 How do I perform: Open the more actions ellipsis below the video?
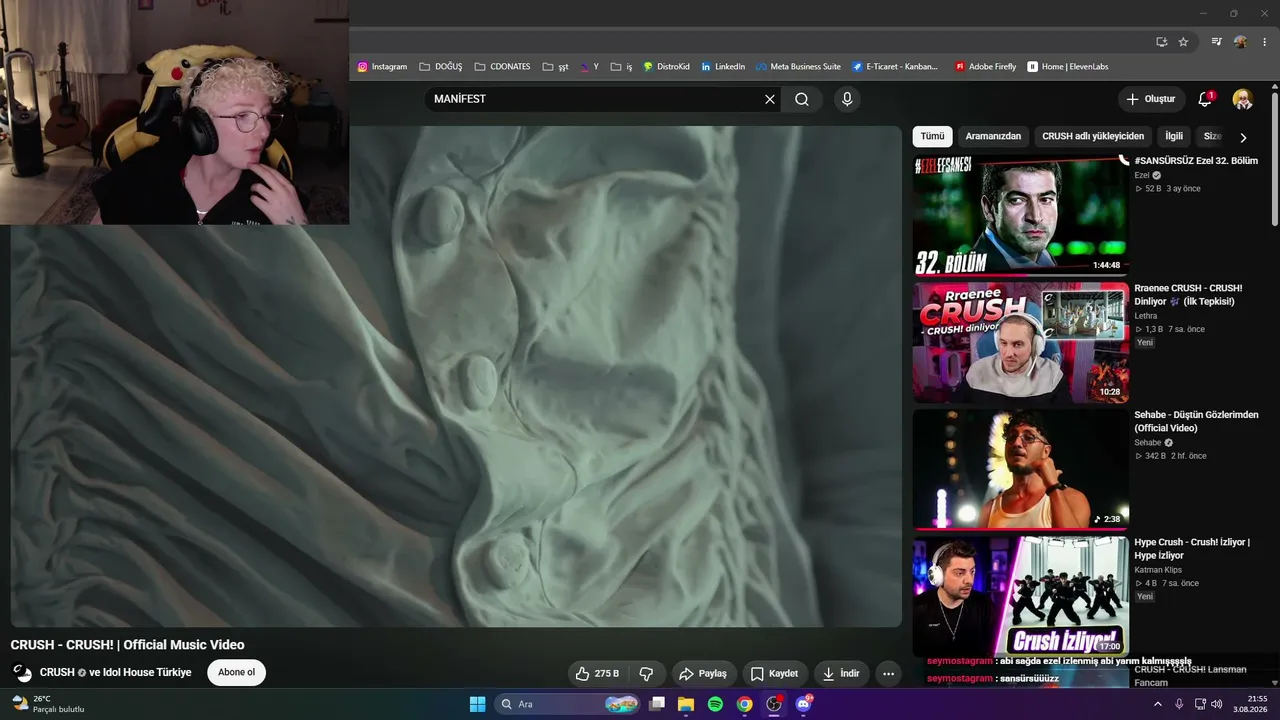point(888,674)
